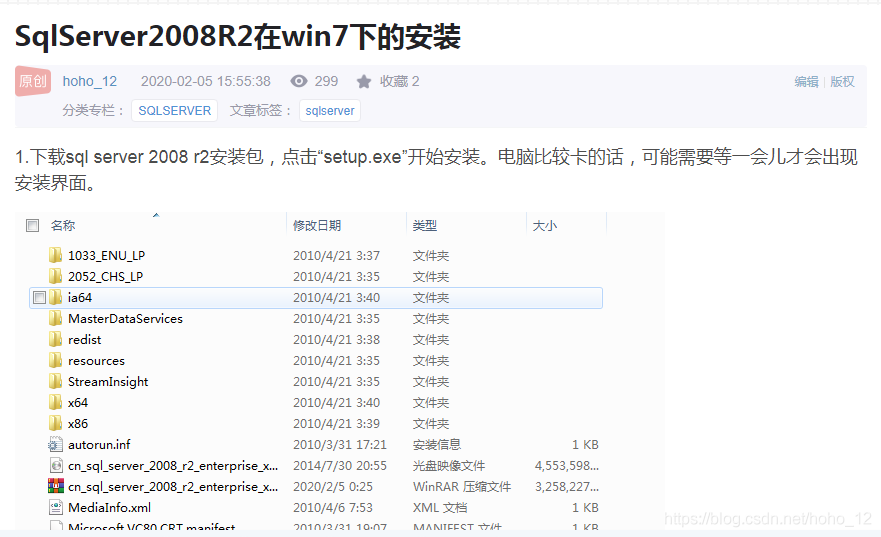Click the 2052_CHS_LP folder icon
881x537 pixels.
pos(55,276)
